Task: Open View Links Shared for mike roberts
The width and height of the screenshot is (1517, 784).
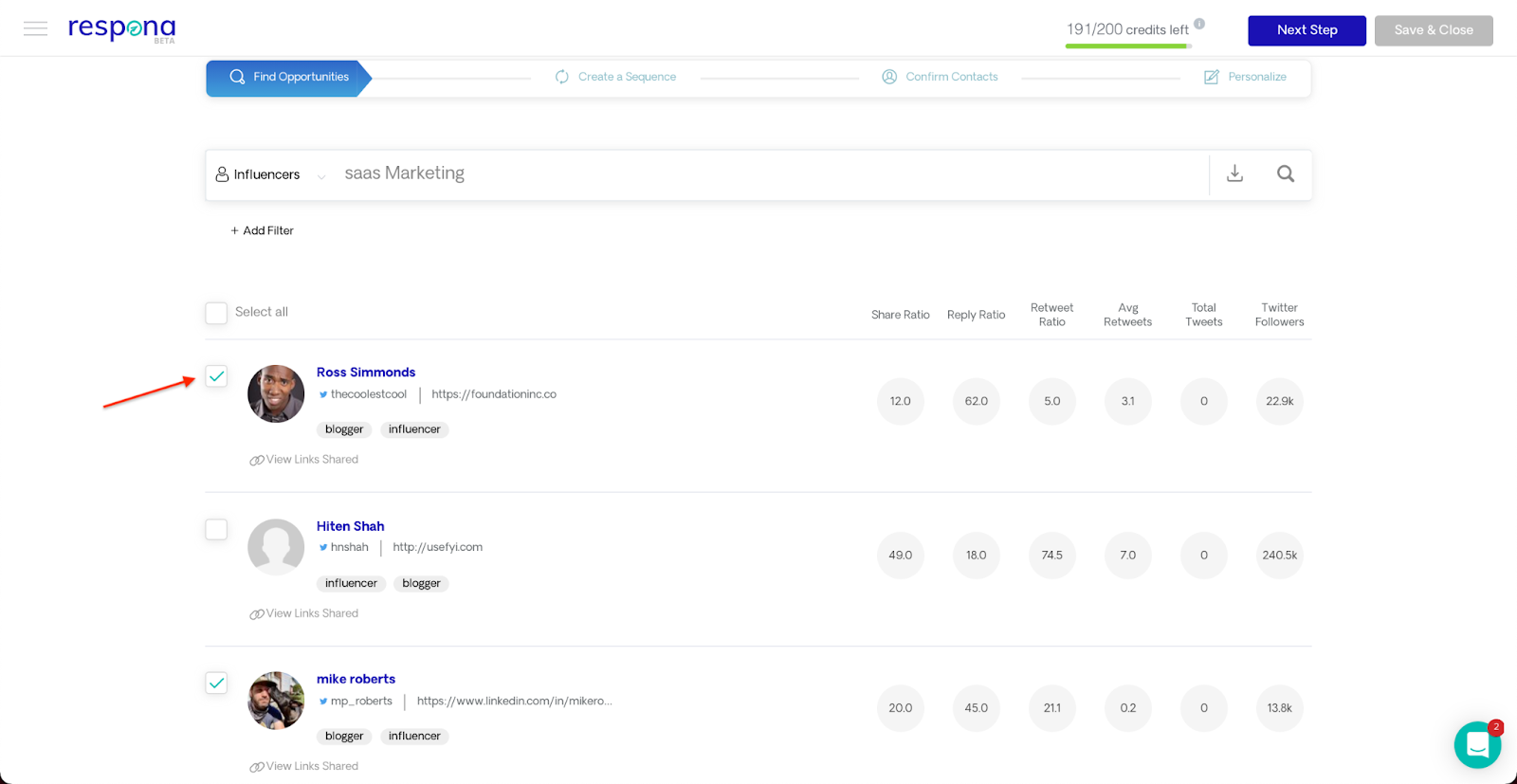Action: [304, 766]
